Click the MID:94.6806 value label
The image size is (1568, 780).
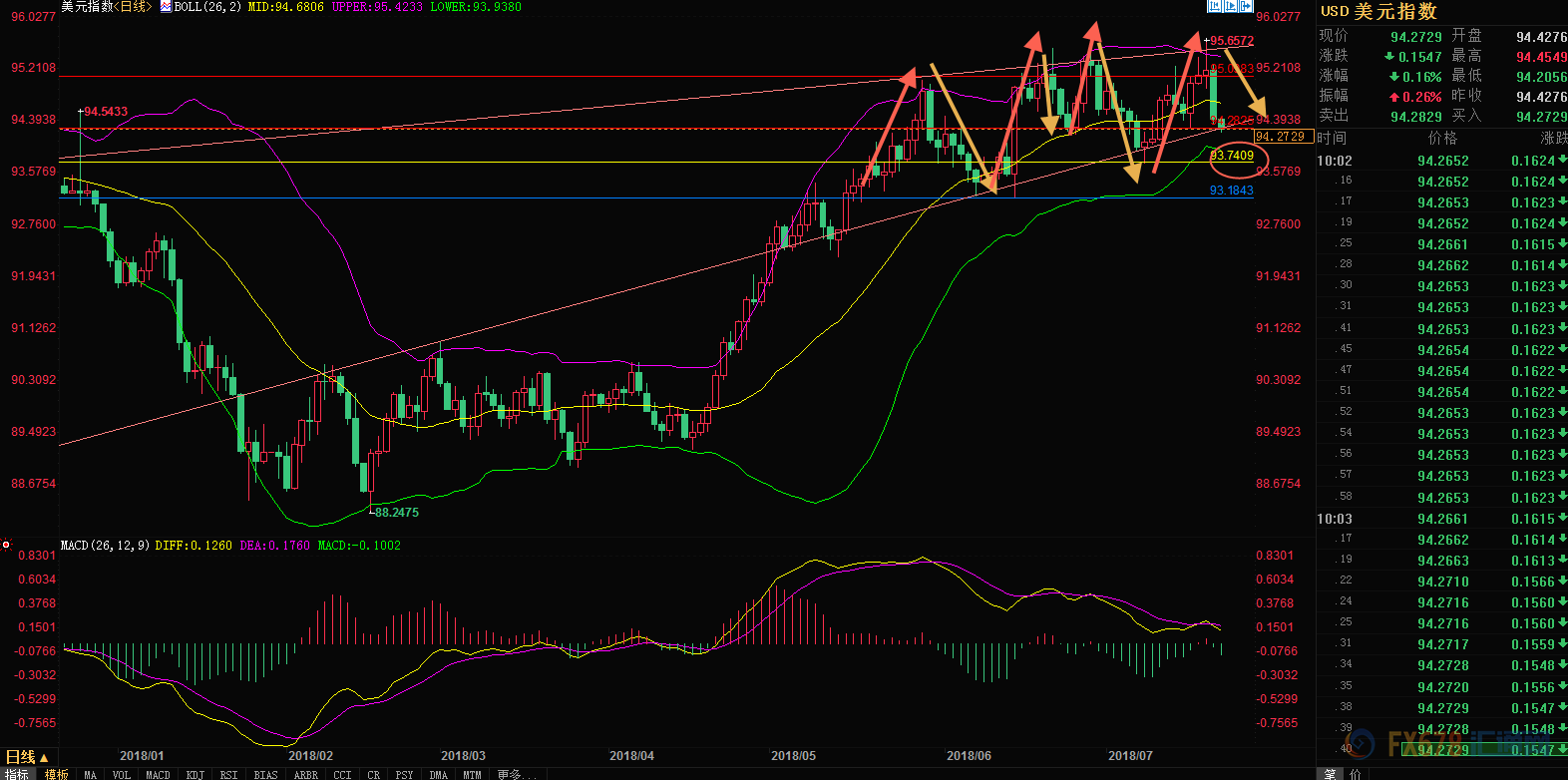pyautogui.click(x=286, y=7)
